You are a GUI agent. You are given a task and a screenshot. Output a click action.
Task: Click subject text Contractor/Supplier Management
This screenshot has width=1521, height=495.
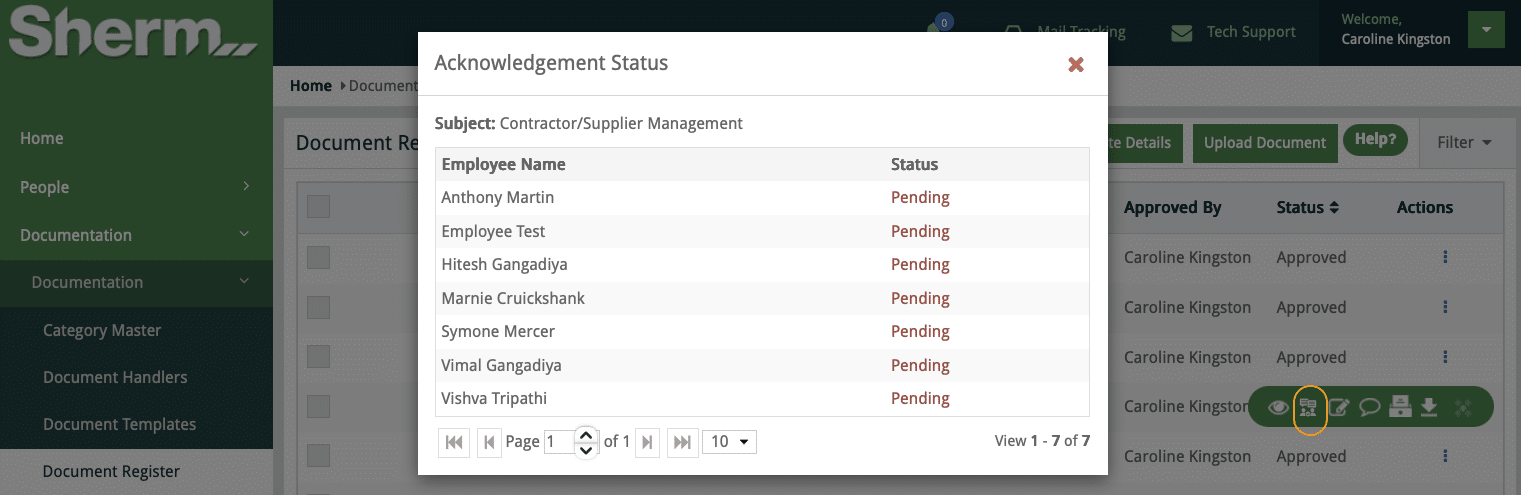point(621,124)
